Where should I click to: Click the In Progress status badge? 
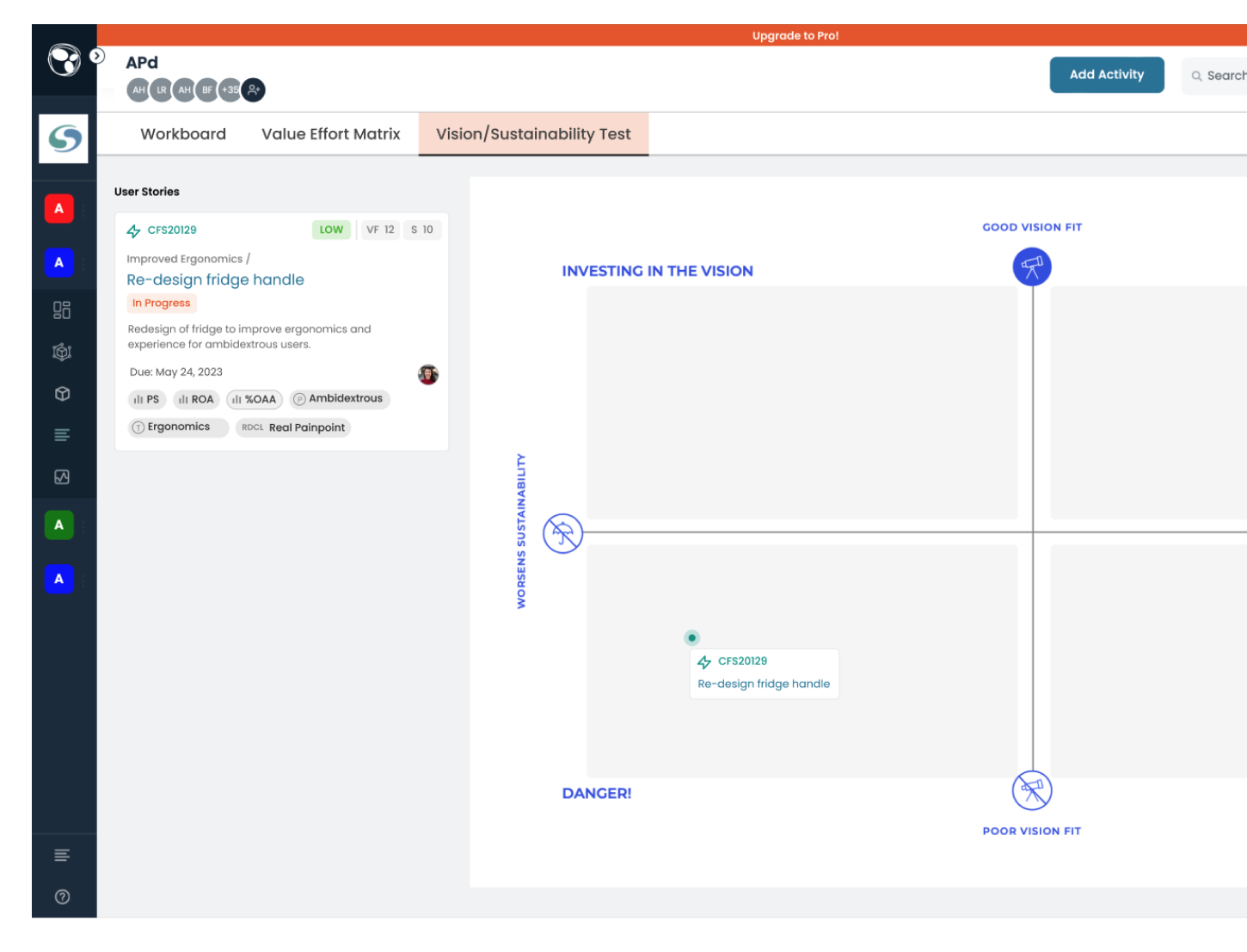pyautogui.click(x=162, y=303)
